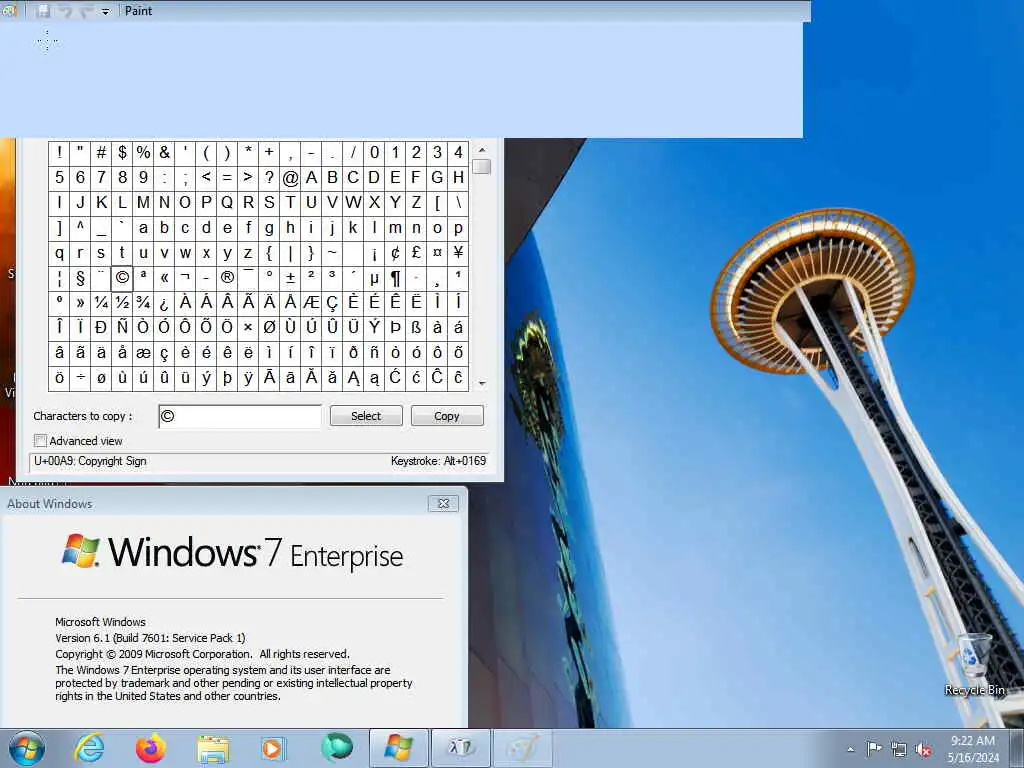Open Windows Media Player from the taskbar
The width and height of the screenshot is (1024, 768).
(273, 748)
